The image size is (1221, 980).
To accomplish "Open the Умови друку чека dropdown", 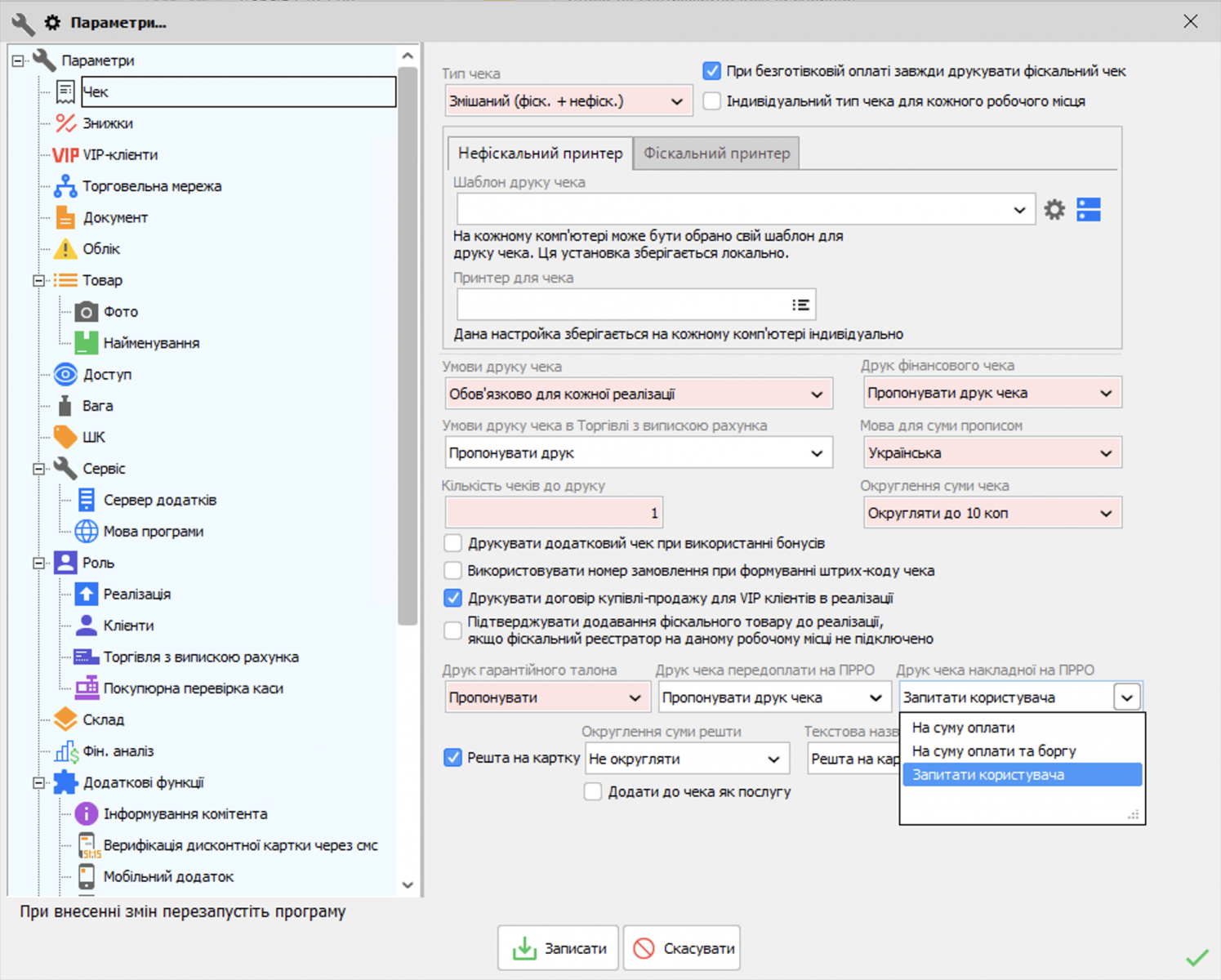I will click(639, 394).
